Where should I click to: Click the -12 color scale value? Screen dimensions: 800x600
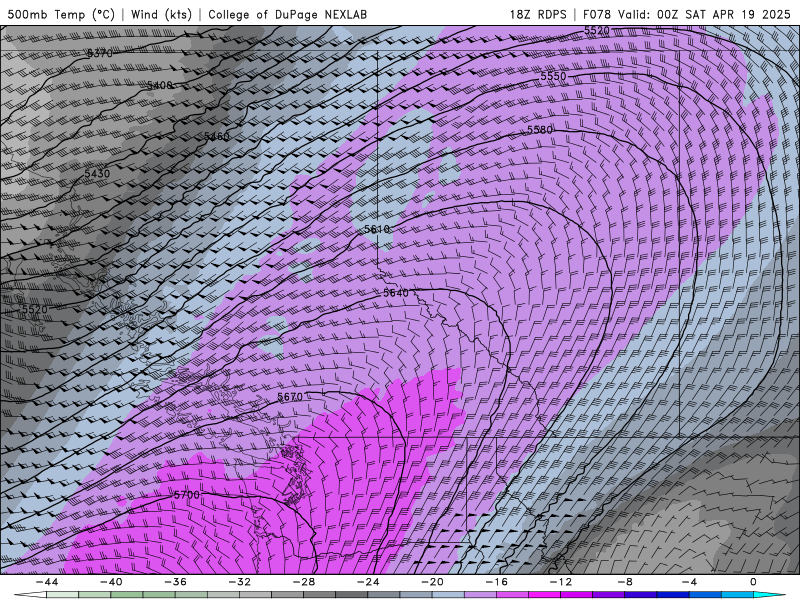pyautogui.click(x=561, y=582)
